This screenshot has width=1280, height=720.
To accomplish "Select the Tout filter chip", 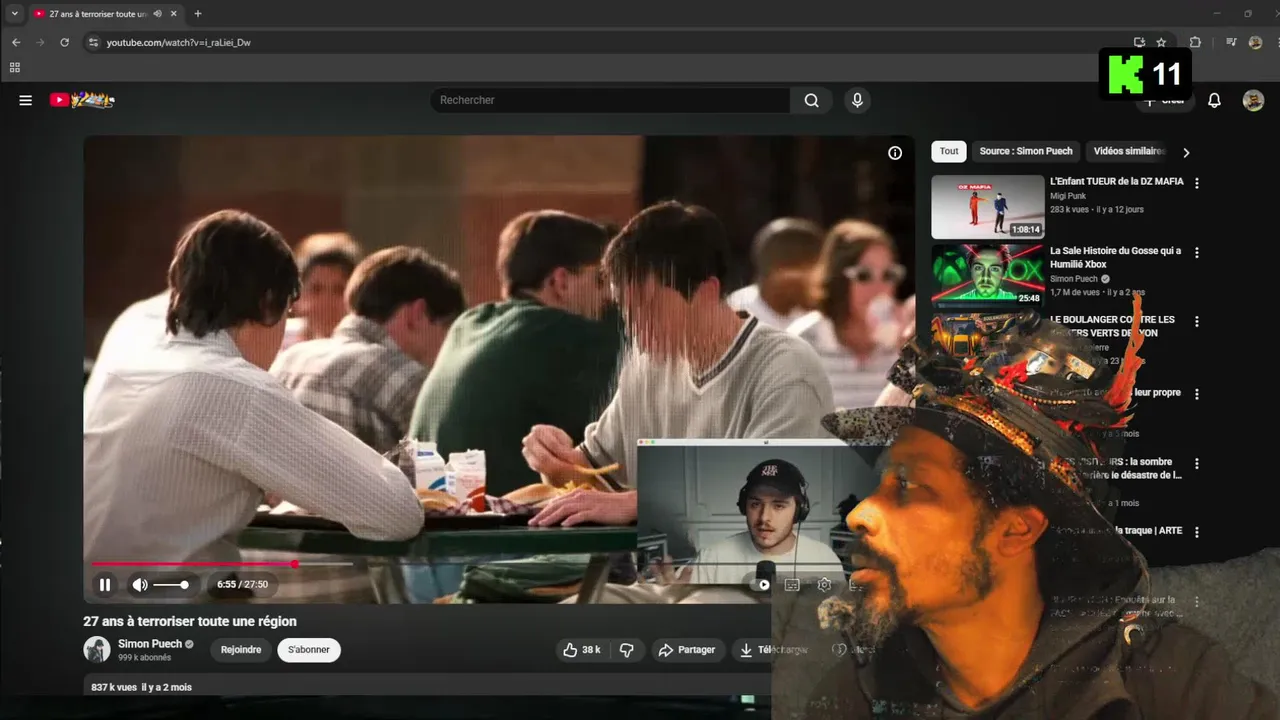I will 949,151.
